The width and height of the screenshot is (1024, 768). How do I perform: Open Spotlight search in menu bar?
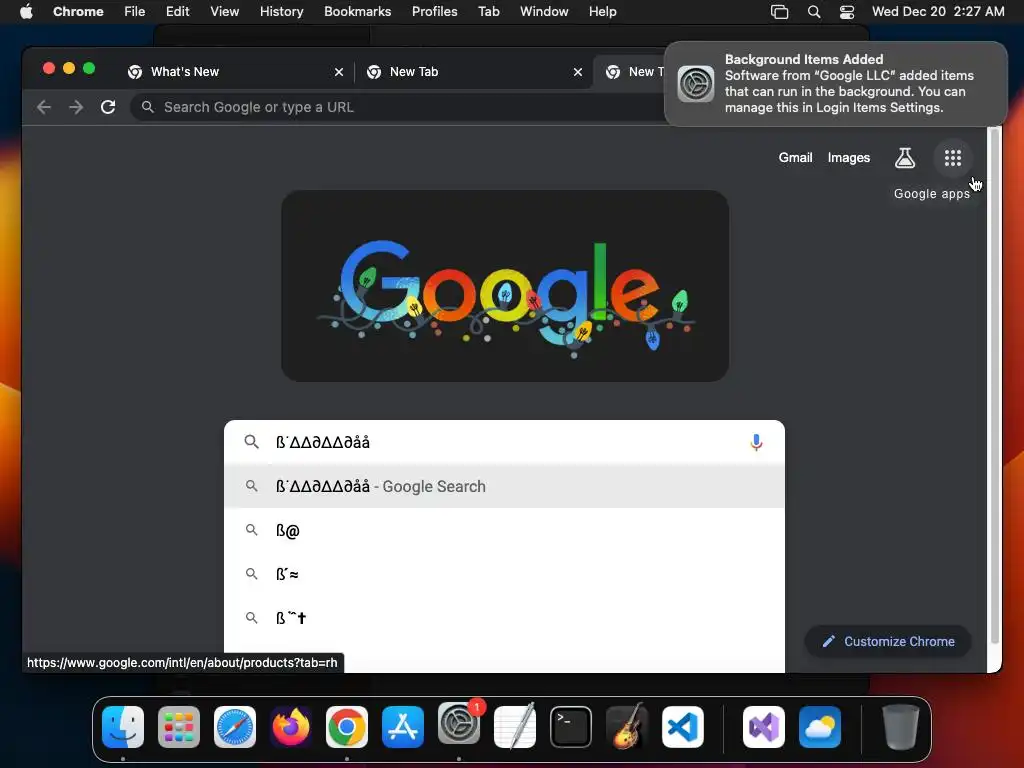(x=814, y=12)
